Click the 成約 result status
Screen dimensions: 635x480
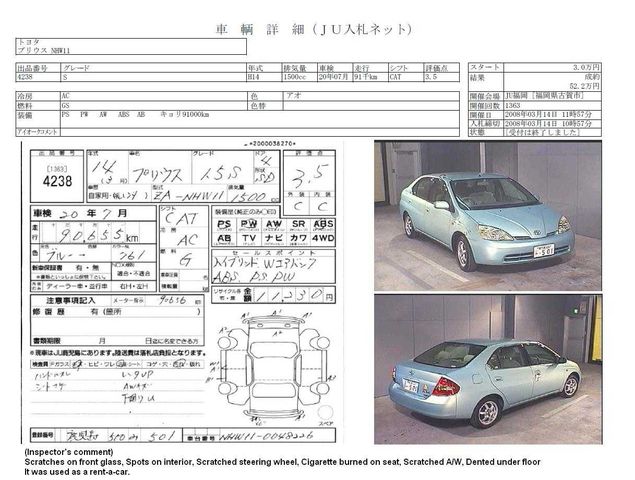pos(592,77)
